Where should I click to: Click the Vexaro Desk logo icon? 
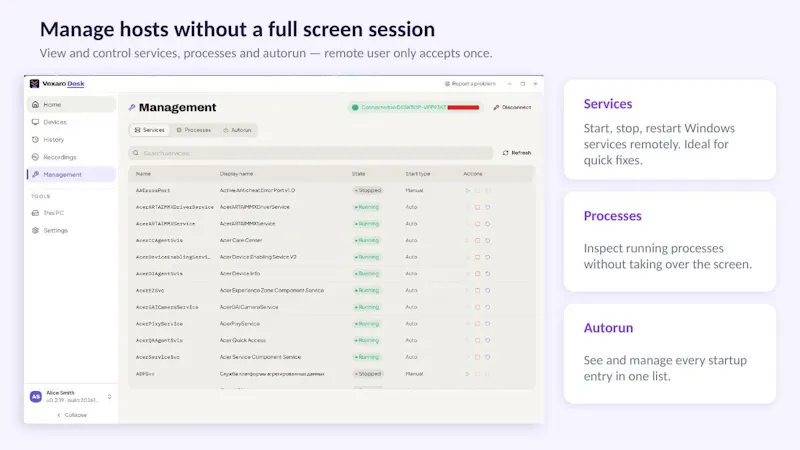34,84
